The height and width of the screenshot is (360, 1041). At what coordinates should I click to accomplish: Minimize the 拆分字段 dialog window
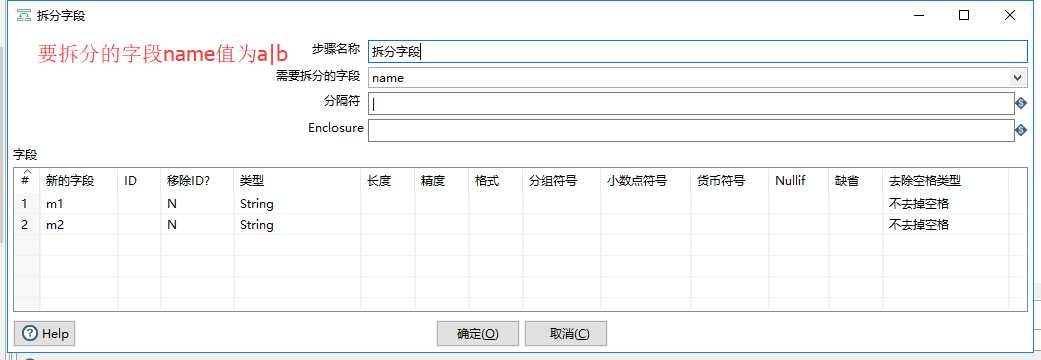(918, 15)
